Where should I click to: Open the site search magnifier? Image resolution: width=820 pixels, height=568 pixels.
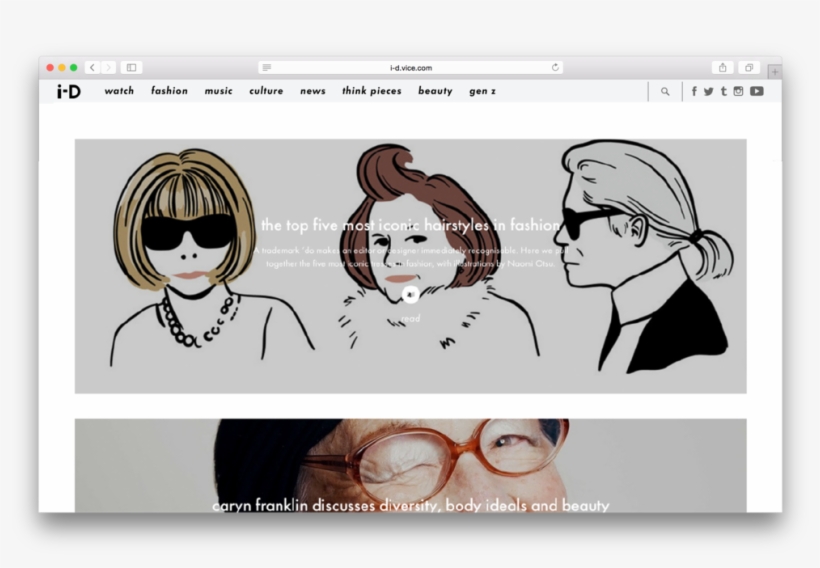point(665,92)
